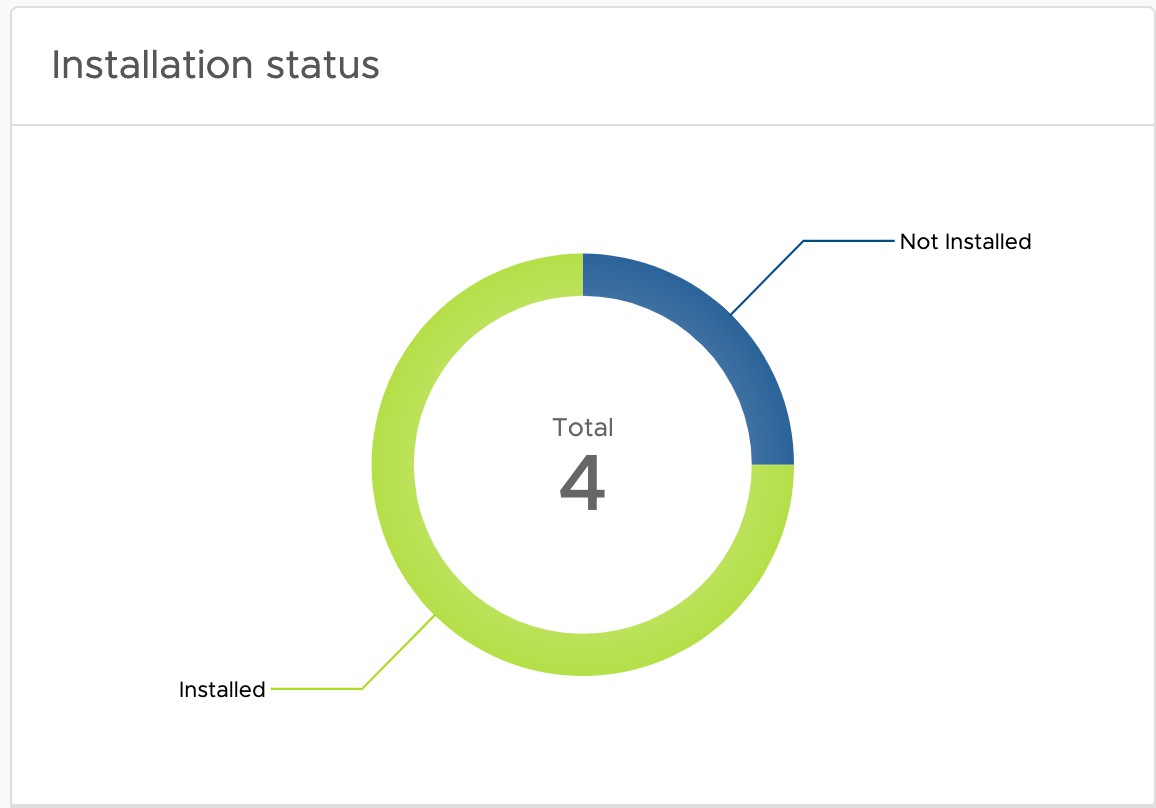Click empty header space right of the title
Screen dimensions: 1156x808
pos(760,66)
